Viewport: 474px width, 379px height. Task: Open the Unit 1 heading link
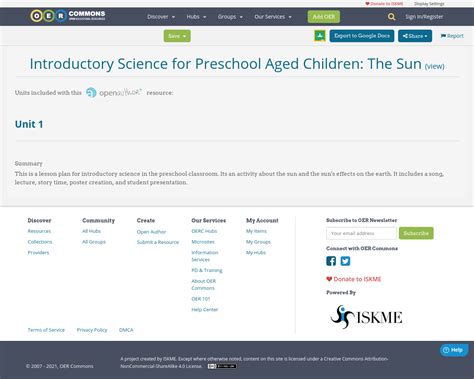(29, 124)
